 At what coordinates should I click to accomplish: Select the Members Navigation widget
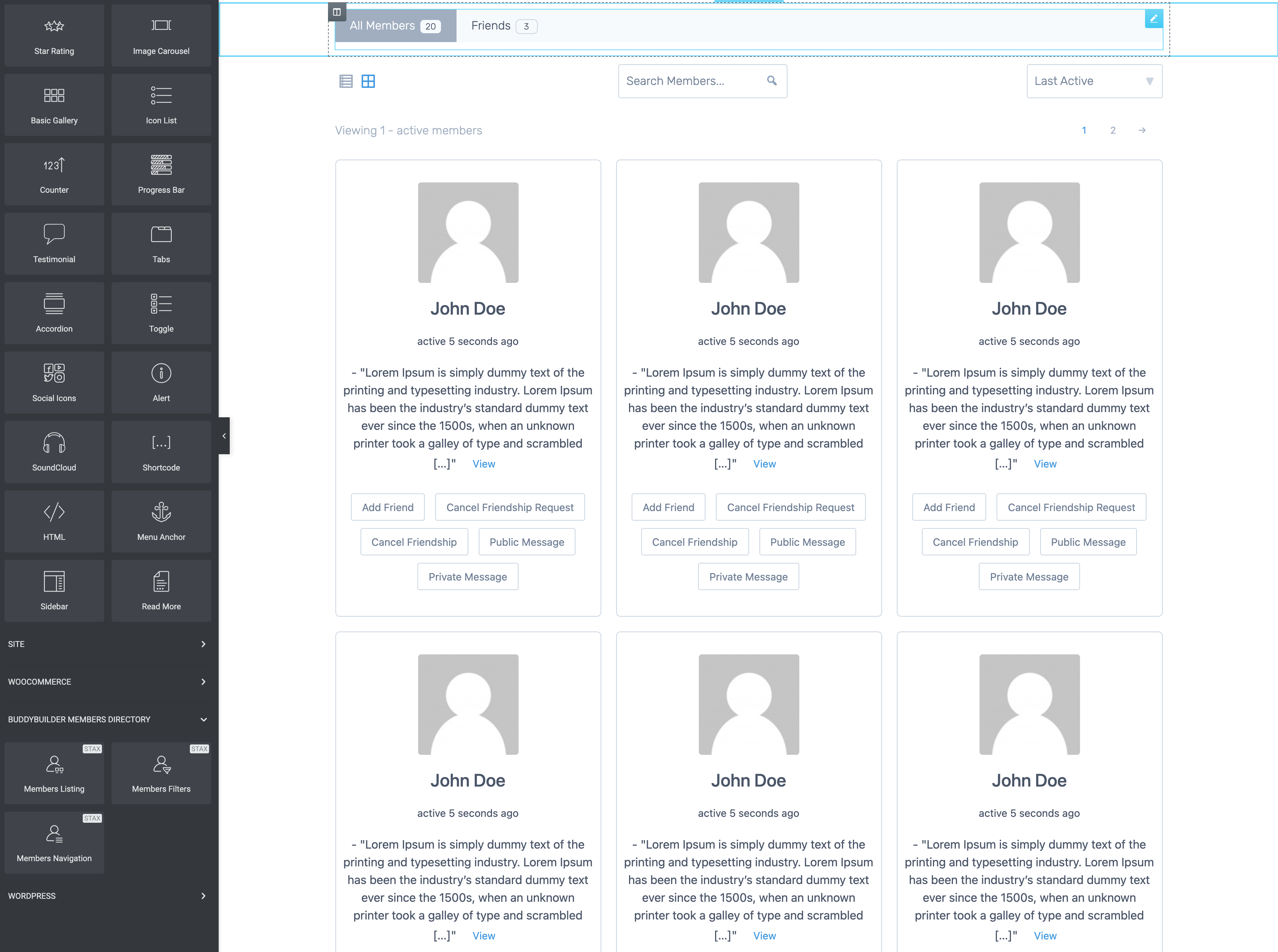click(x=54, y=842)
